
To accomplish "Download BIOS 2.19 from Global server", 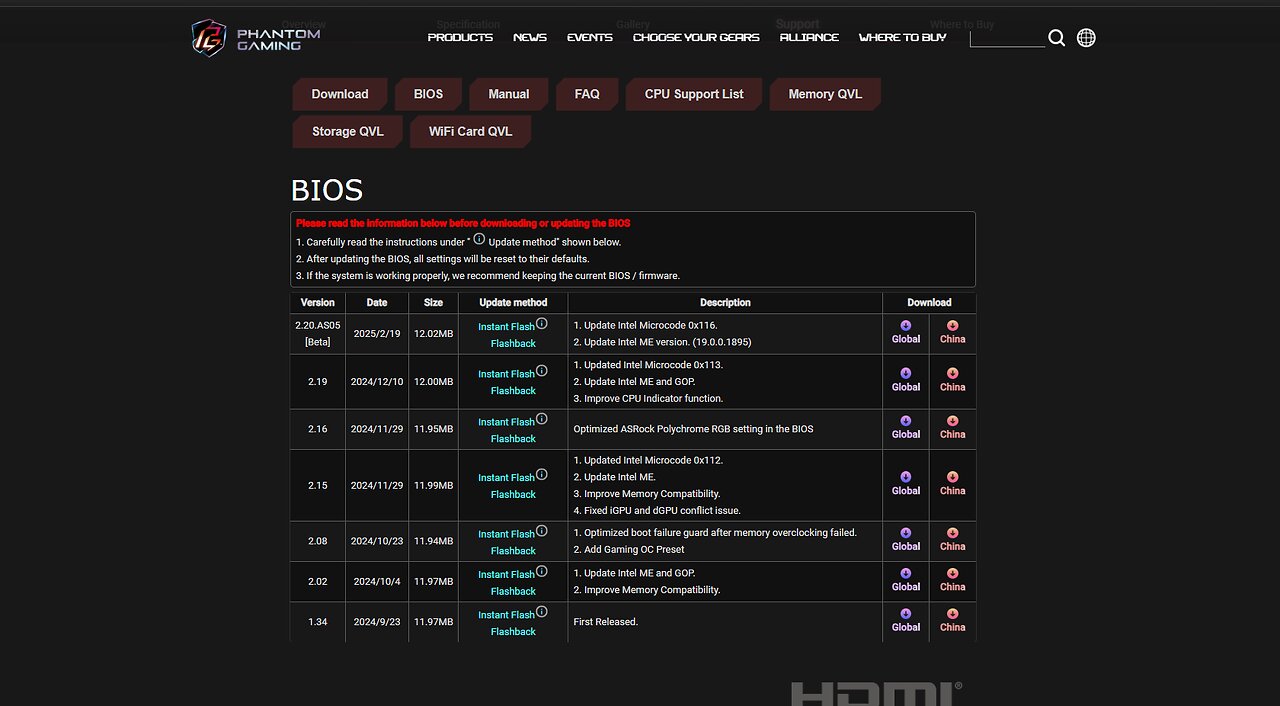I will click(x=906, y=380).
